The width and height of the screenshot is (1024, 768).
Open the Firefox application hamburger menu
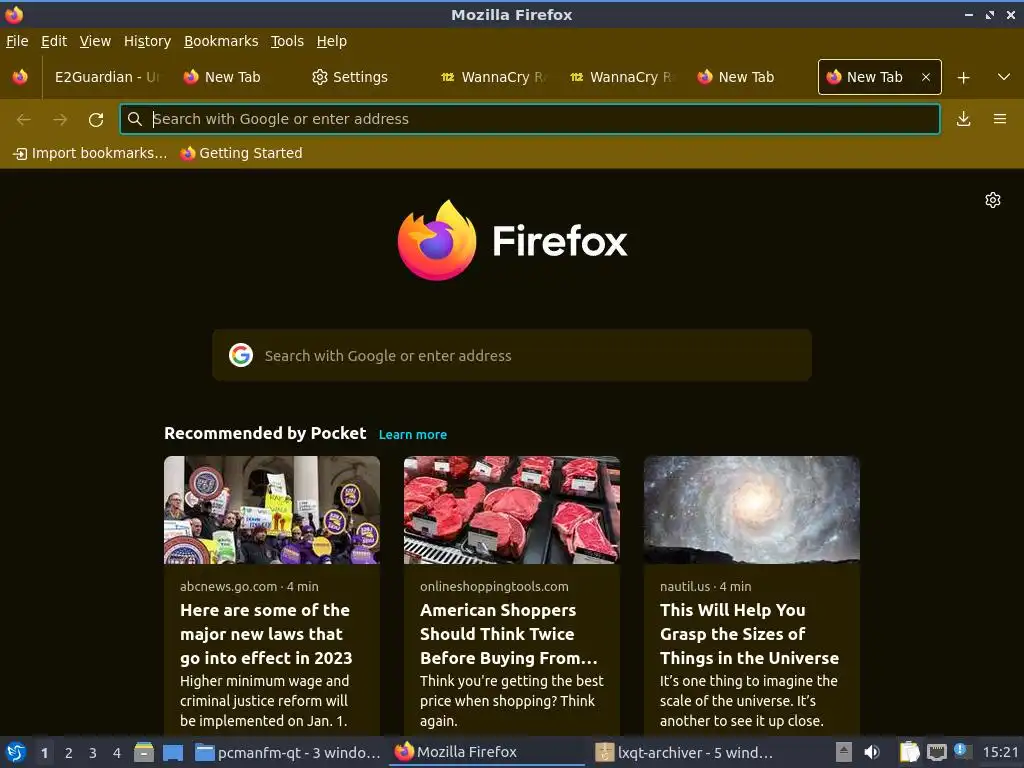[x=1000, y=119]
